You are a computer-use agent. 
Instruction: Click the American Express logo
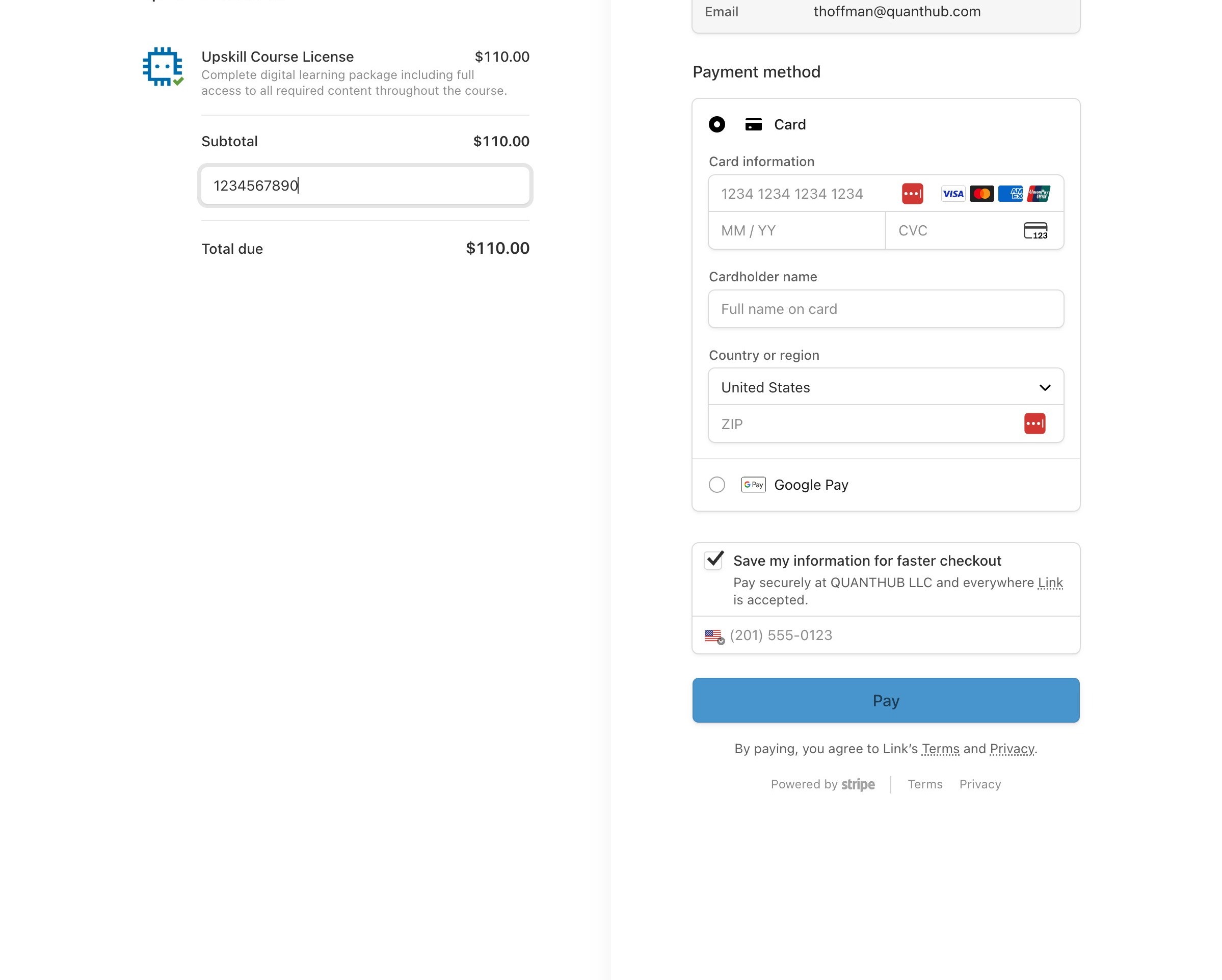pyautogui.click(x=1010, y=194)
